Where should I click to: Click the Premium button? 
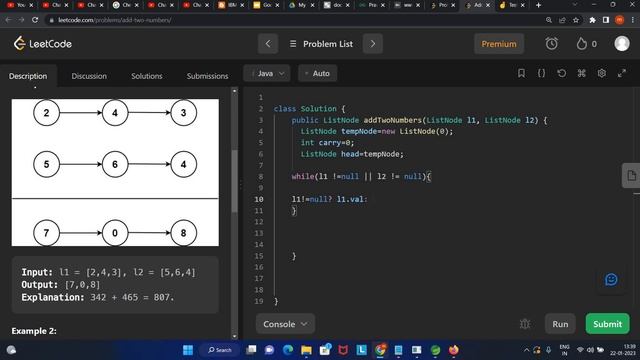[x=499, y=44]
